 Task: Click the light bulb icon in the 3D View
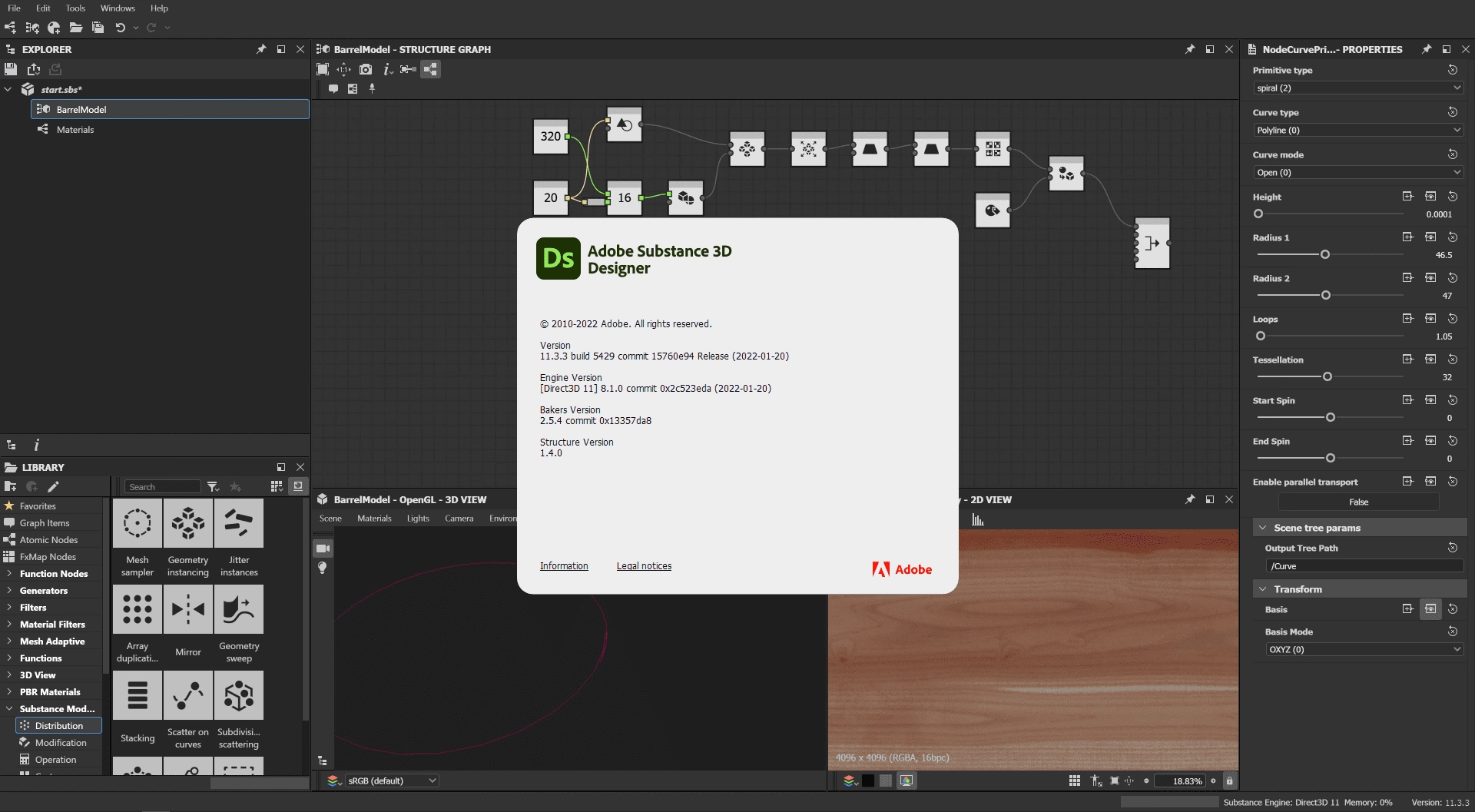[x=323, y=568]
